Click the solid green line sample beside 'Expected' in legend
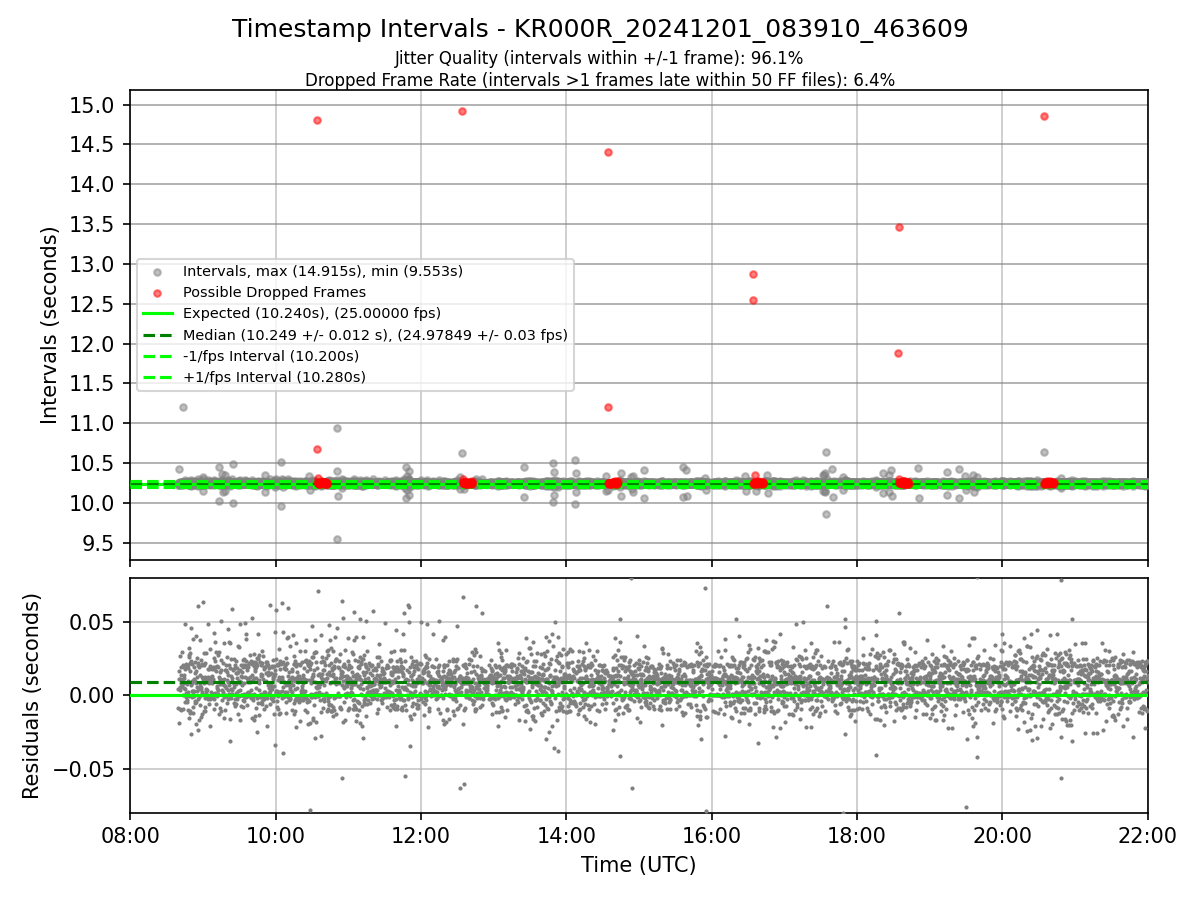The height and width of the screenshot is (900, 1200). coord(159,313)
